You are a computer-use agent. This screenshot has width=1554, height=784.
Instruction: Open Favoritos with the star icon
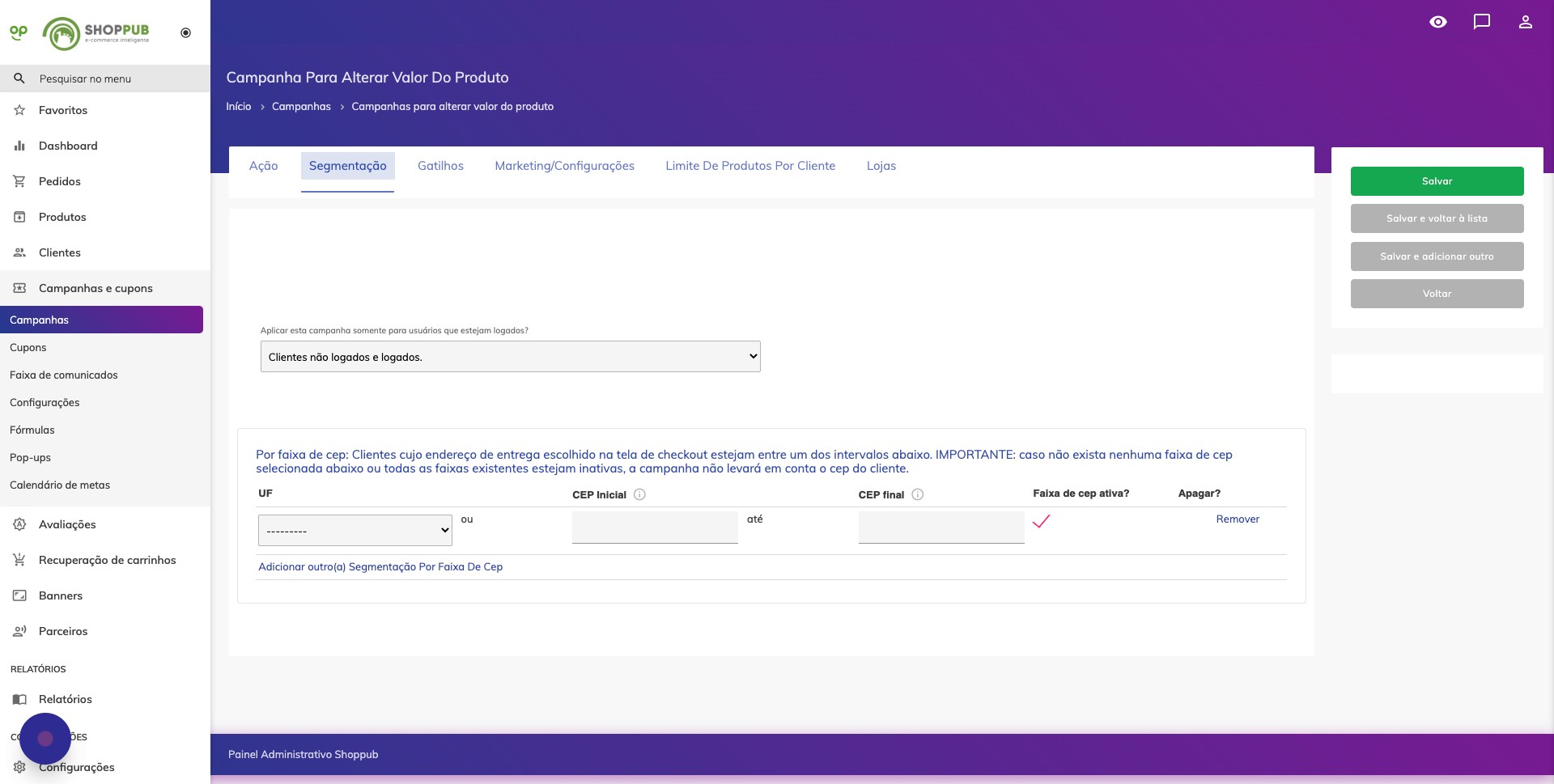pyautogui.click(x=19, y=110)
